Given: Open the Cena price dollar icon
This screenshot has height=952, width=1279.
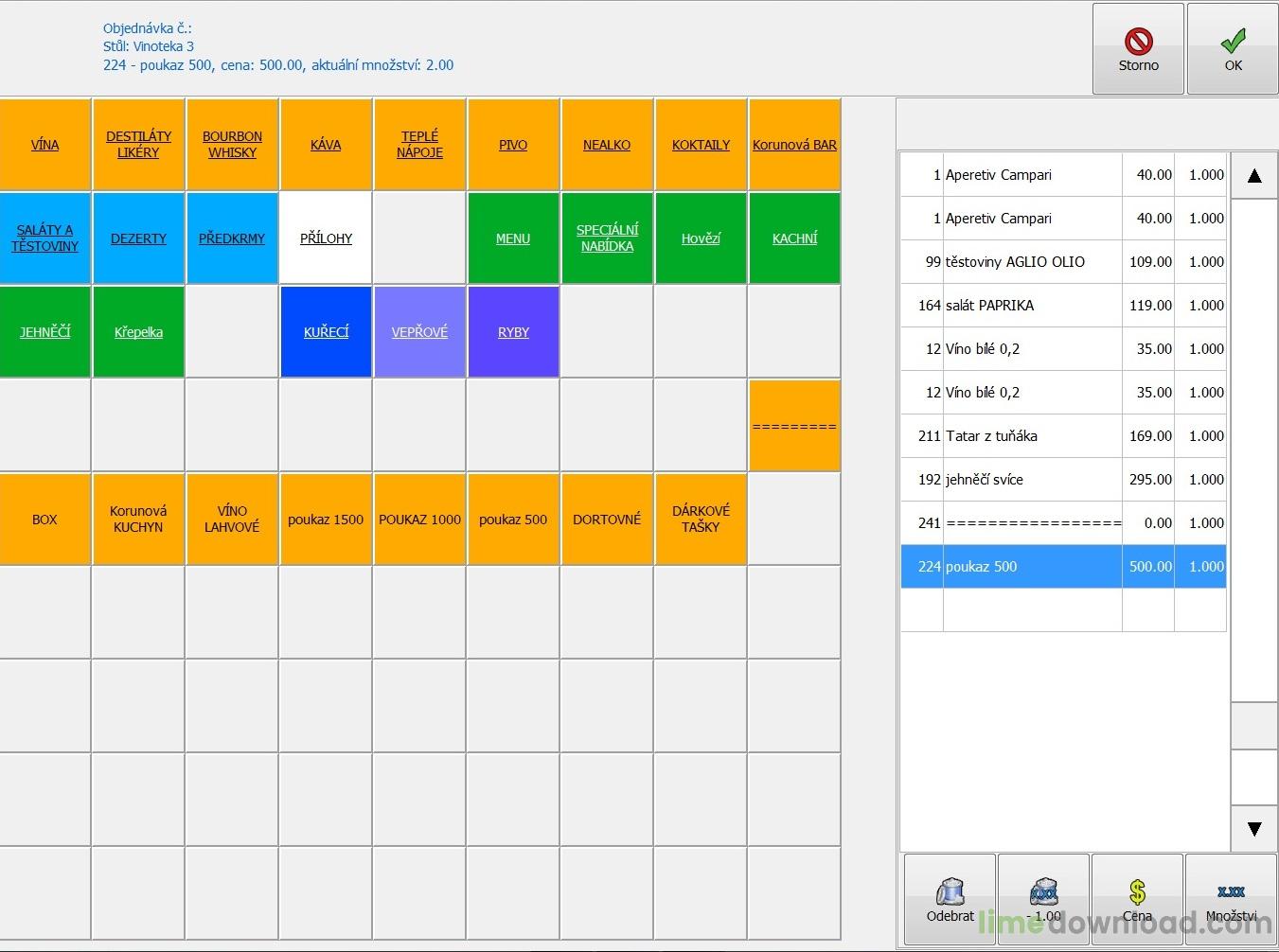Looking at the screenshot, I should click(1137, 899).
